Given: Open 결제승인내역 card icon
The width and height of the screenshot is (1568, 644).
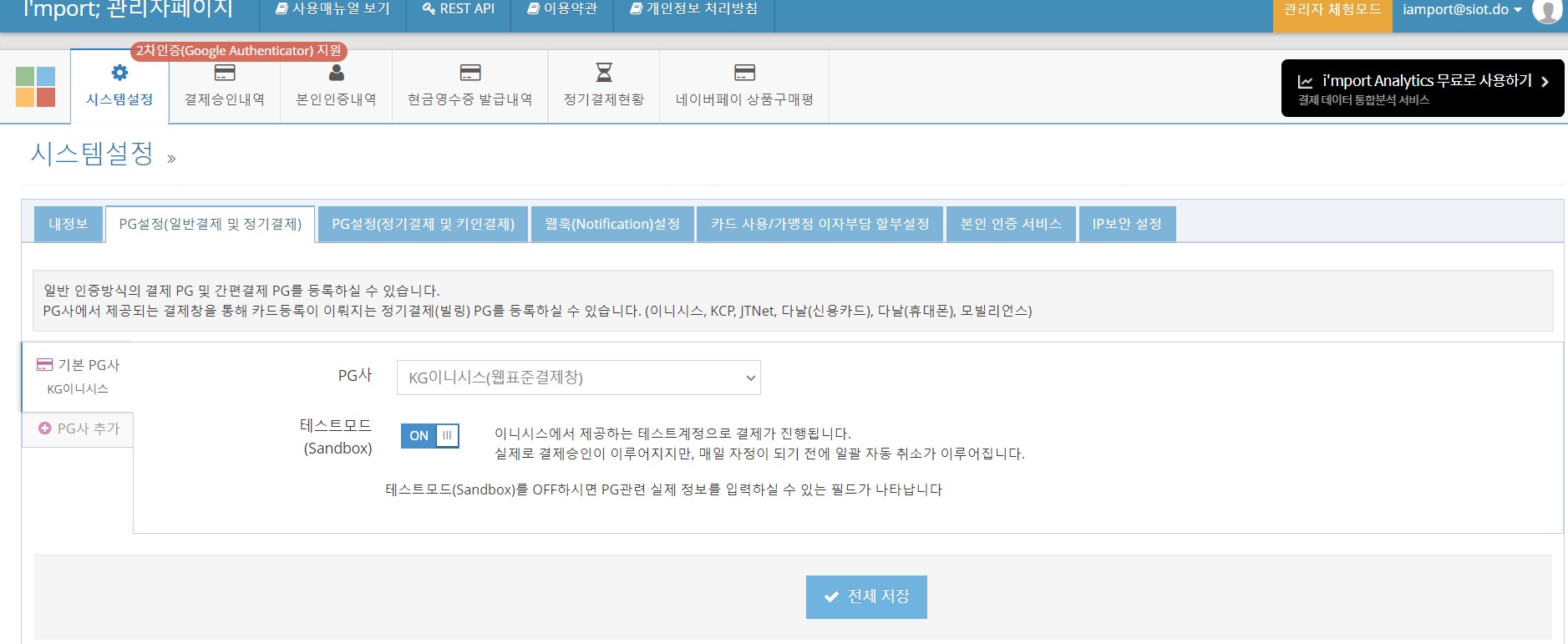Looking at the screenshot, I should [x=225, y=73].
